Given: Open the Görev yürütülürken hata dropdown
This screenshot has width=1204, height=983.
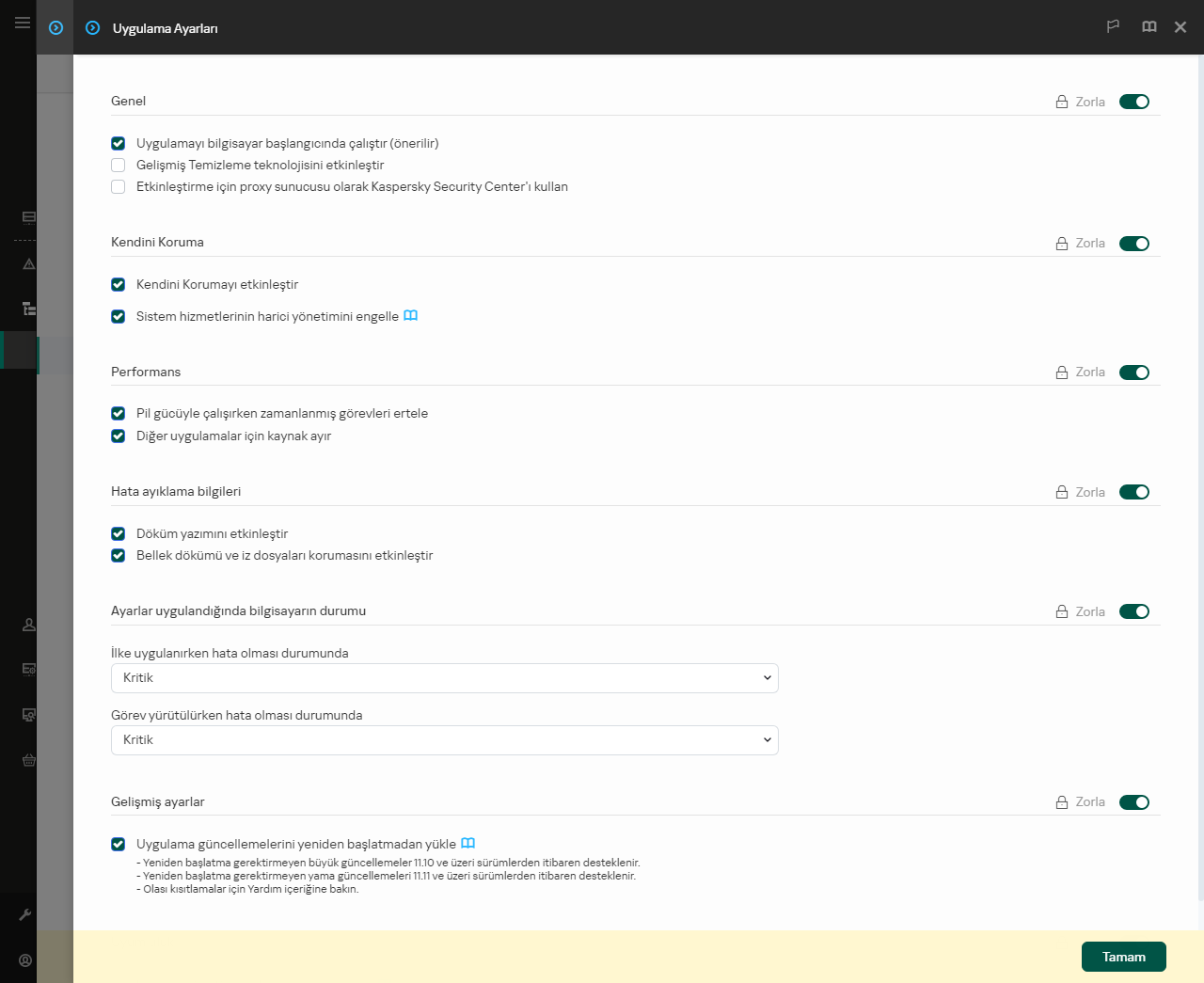Looking at the screenshot, I should click(444, 740).
